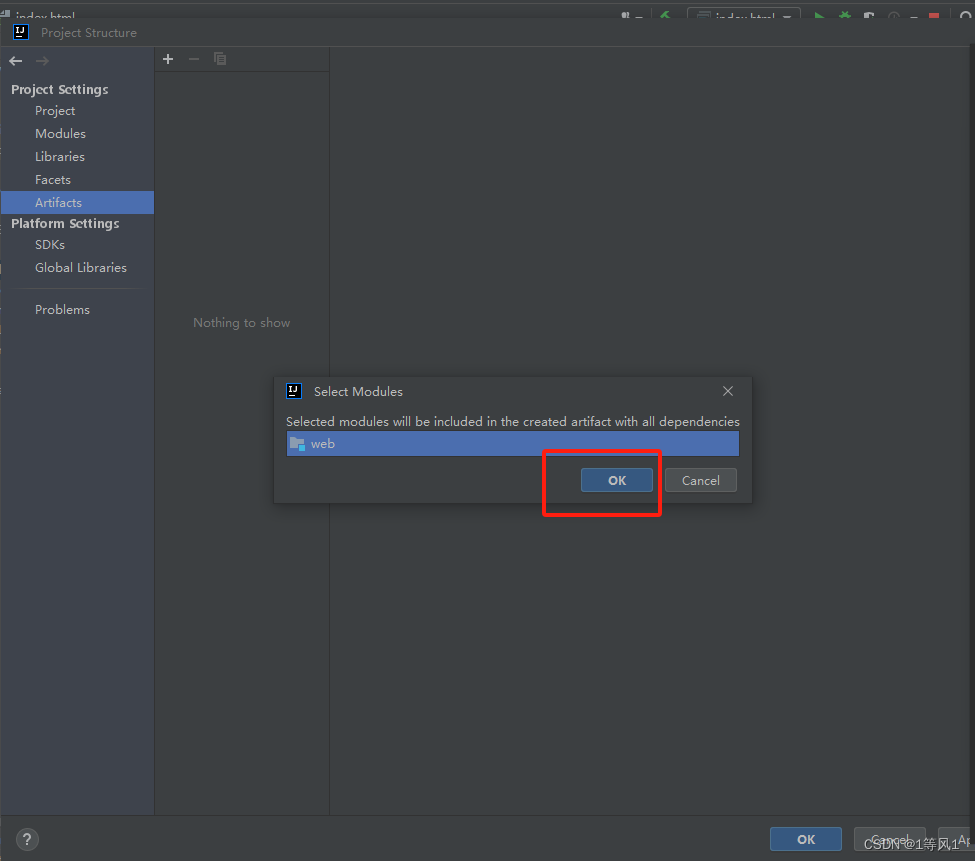Open the SDKs platform settings
The image size is (975, 861).
pos(77,245)
